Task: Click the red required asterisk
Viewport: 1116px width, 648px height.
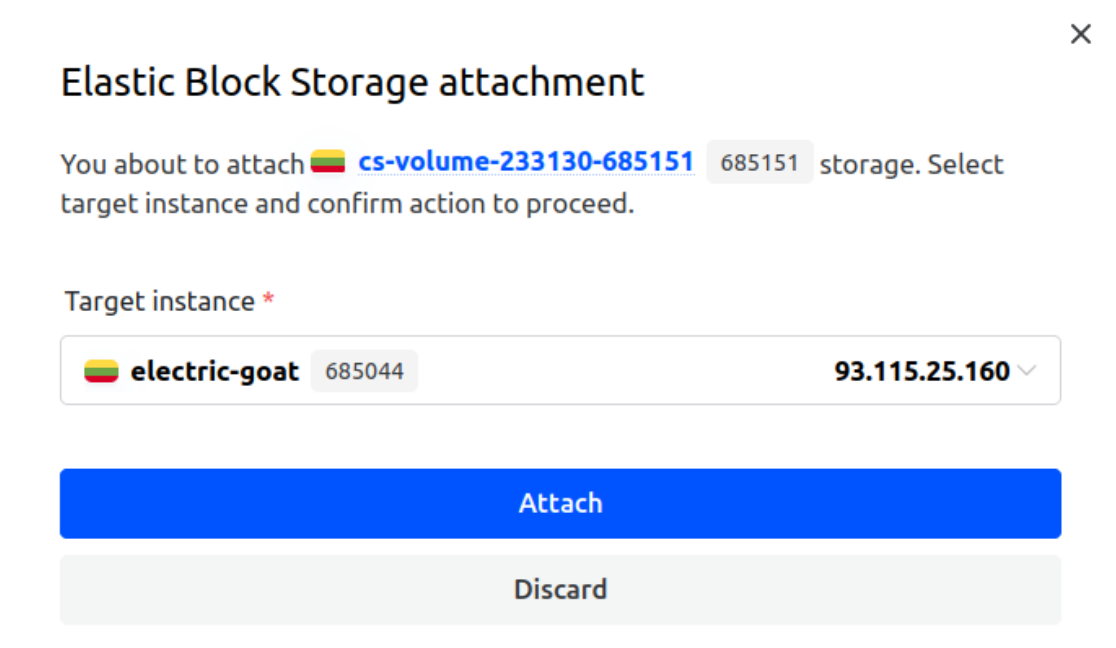Action: click(x=268, y=301)
